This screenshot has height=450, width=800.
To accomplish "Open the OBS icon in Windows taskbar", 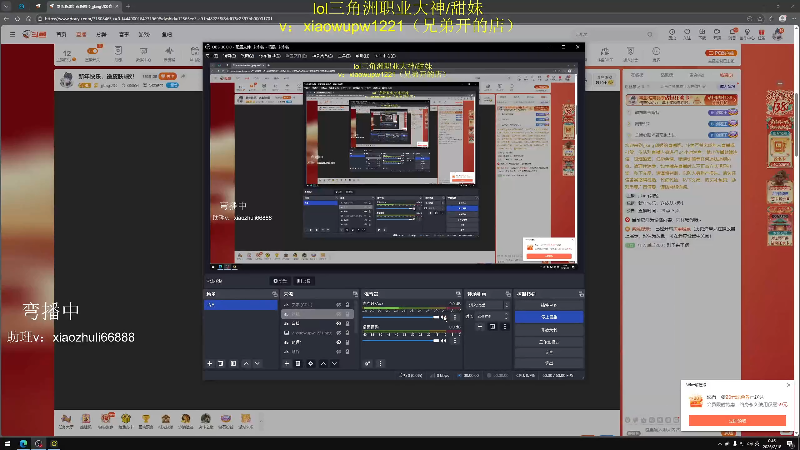I will 39,443.
